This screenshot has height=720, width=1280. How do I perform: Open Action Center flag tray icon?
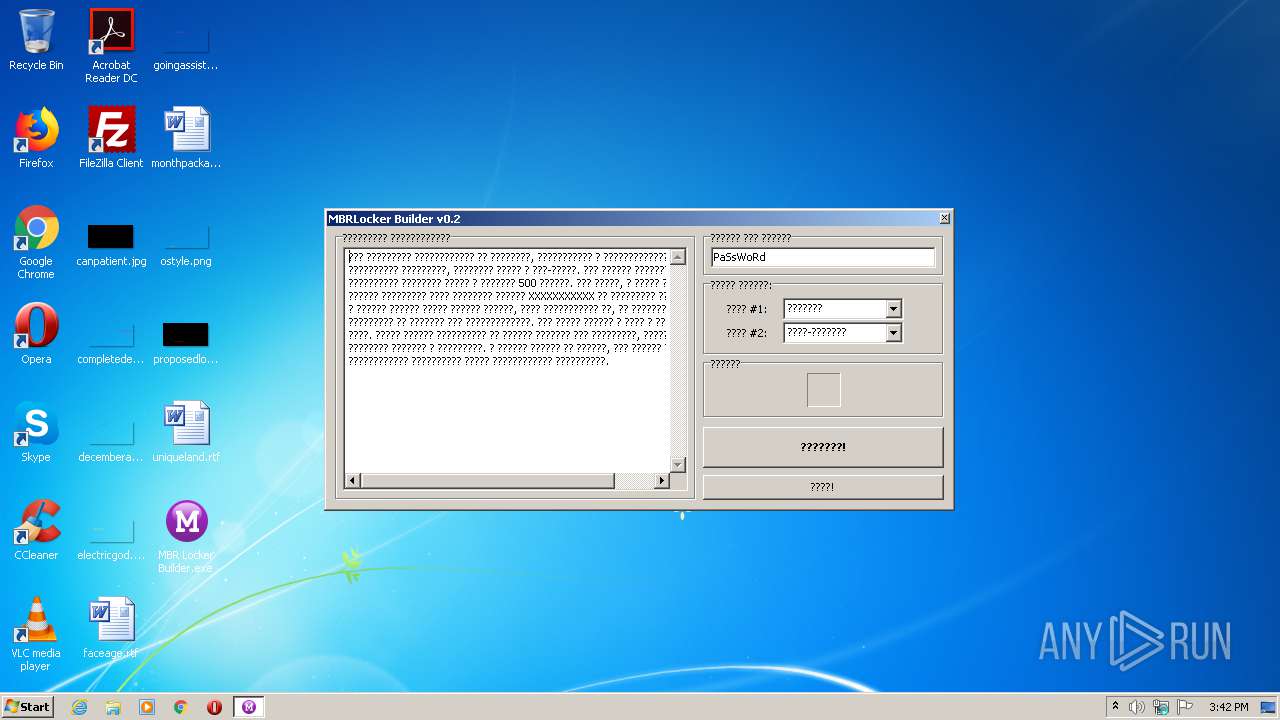point(1185,707)
